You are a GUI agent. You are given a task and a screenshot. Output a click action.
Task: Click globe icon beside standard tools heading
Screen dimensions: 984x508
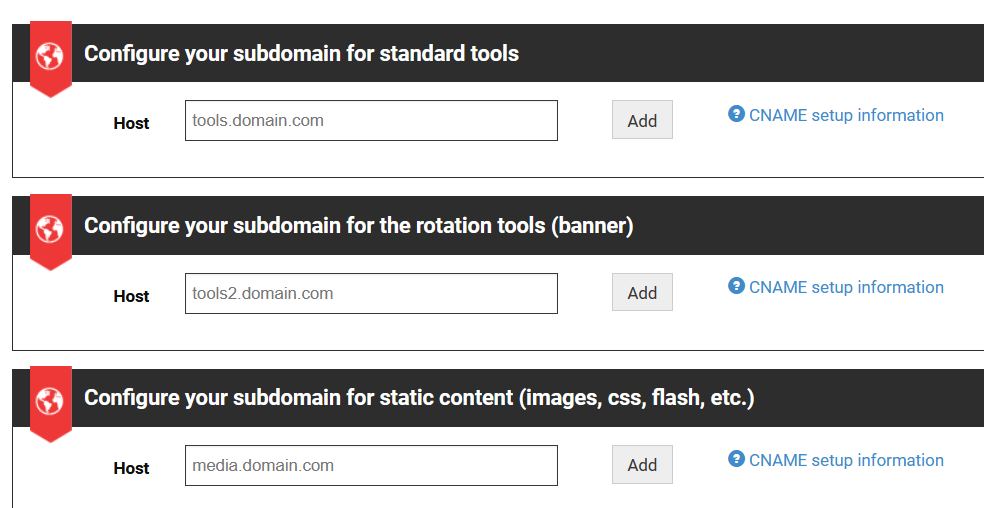(x=50, y=57)
